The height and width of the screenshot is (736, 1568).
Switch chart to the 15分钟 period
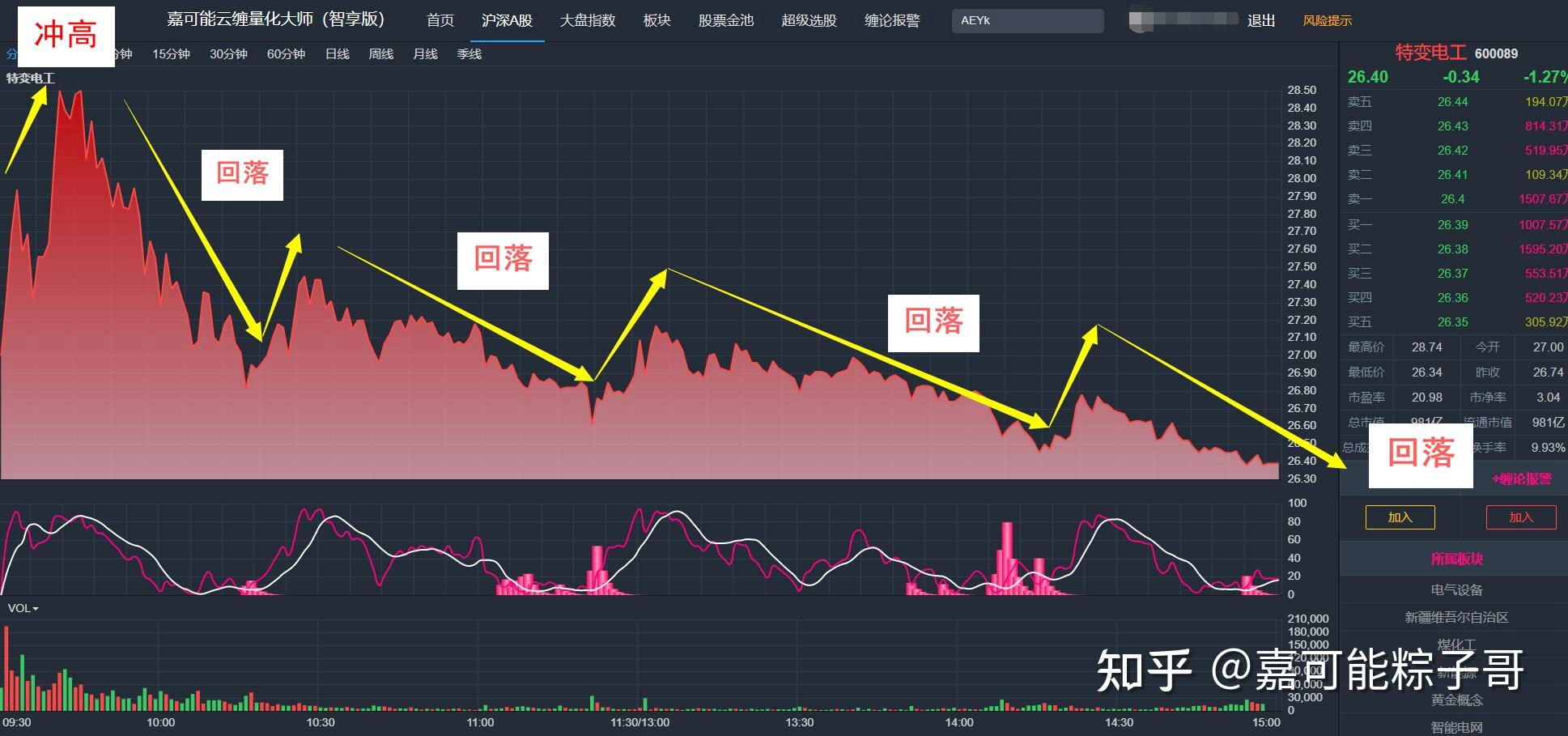171,53
